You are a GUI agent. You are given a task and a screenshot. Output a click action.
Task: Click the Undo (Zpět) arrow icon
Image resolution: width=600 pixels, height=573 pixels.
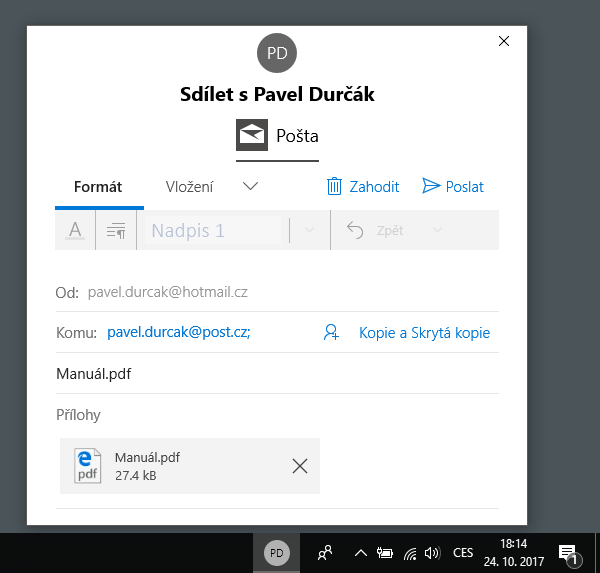355,231
